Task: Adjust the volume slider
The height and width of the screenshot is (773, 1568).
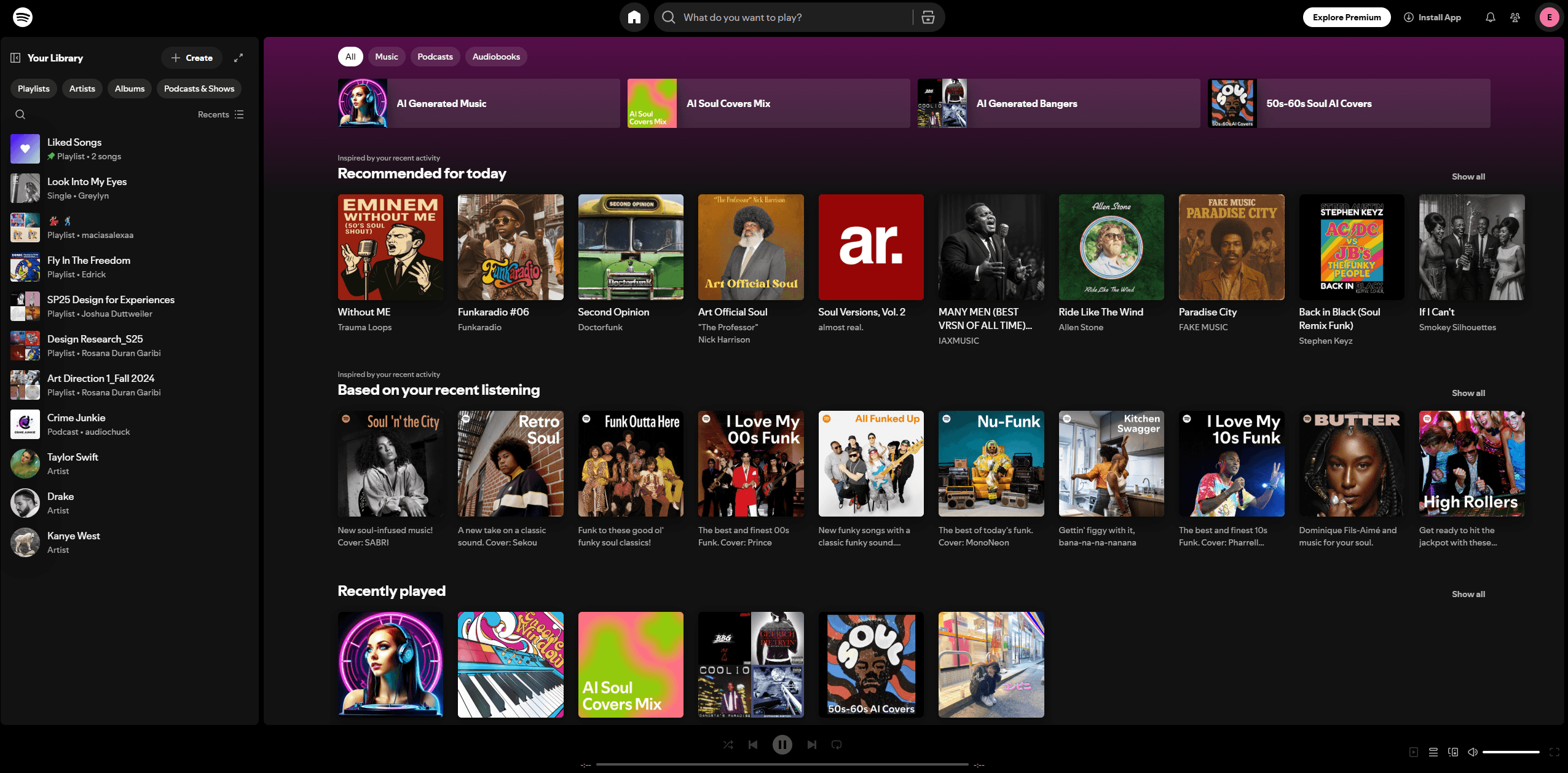Action: [1510, 752]
